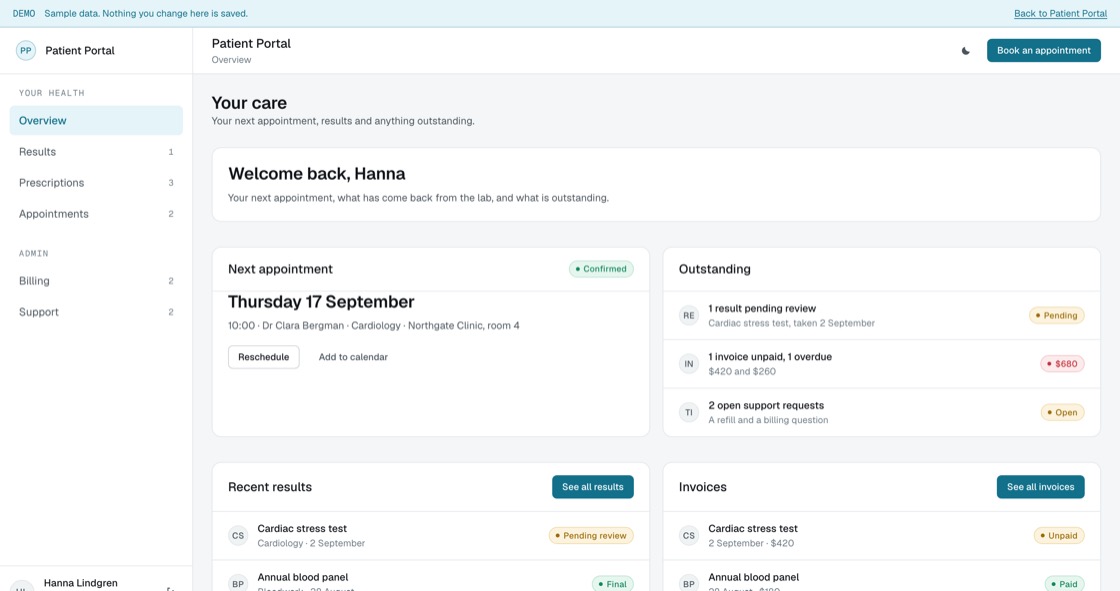Image resolution: width=1120 pixels, height=591 pixels.
Task: Click the IN avatar for unpaid invoices
Action: point(689,364)
